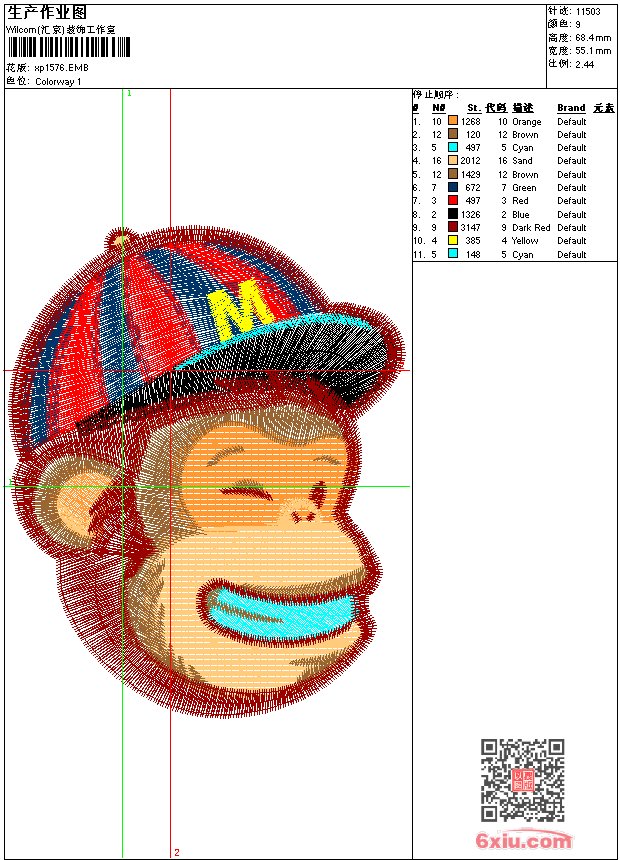Click the 'Red' description in row 7

pos(520,201)
